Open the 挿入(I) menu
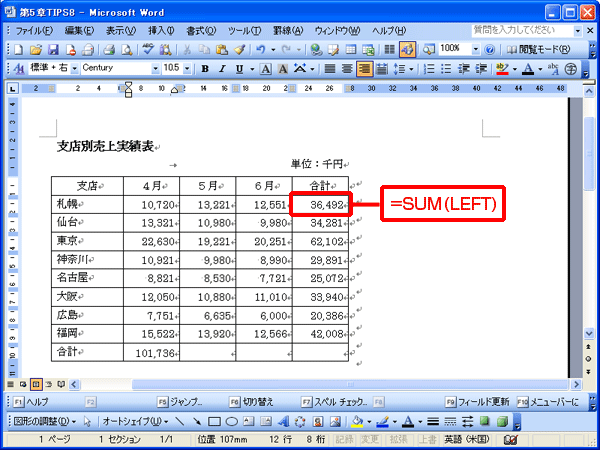Viewport: 600px width, 450px height. (x=161, y=31)
